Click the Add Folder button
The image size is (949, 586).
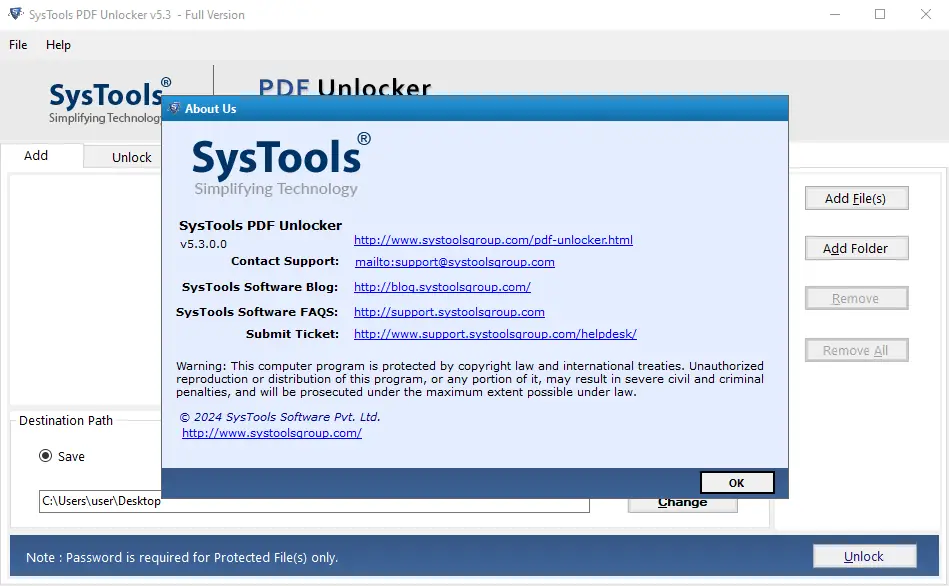(856, 248)
